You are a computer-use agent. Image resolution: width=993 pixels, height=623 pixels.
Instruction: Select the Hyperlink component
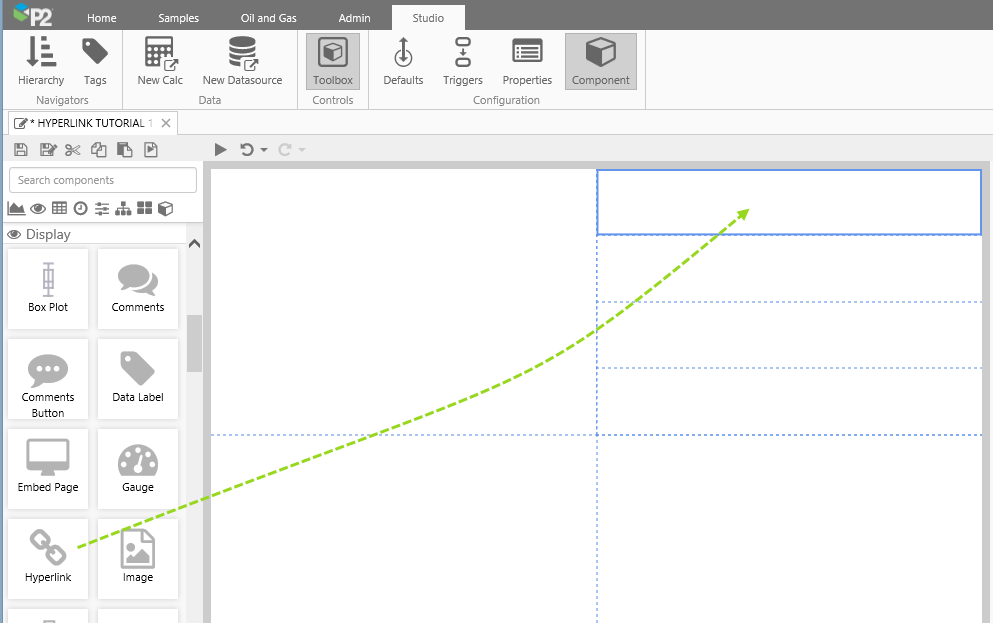click(48, 557)
